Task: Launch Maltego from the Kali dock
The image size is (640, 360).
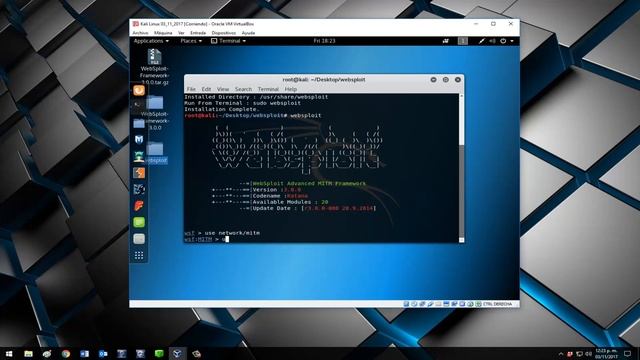Action: [x=139, y=189]
